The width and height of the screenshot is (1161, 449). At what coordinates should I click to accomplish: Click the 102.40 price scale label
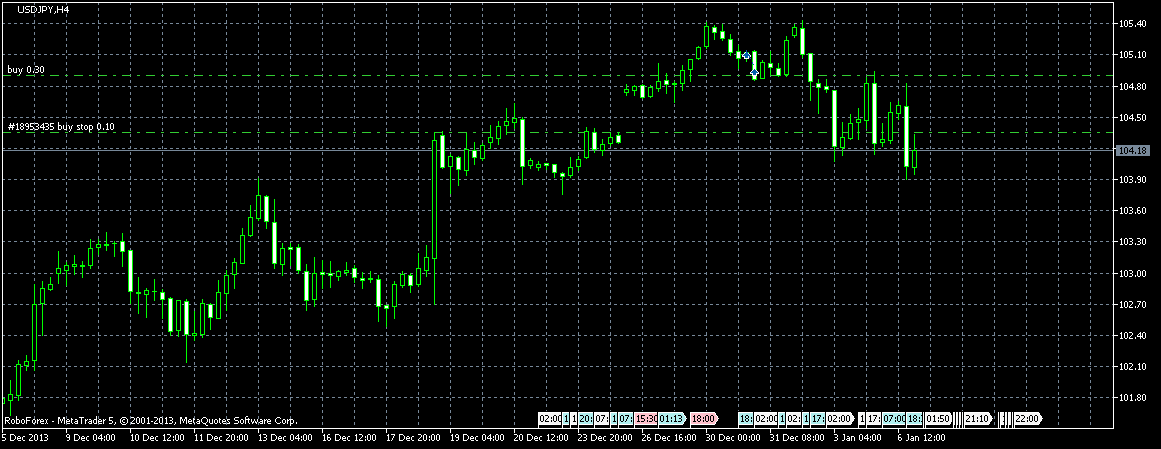(x=1133, y=336)
